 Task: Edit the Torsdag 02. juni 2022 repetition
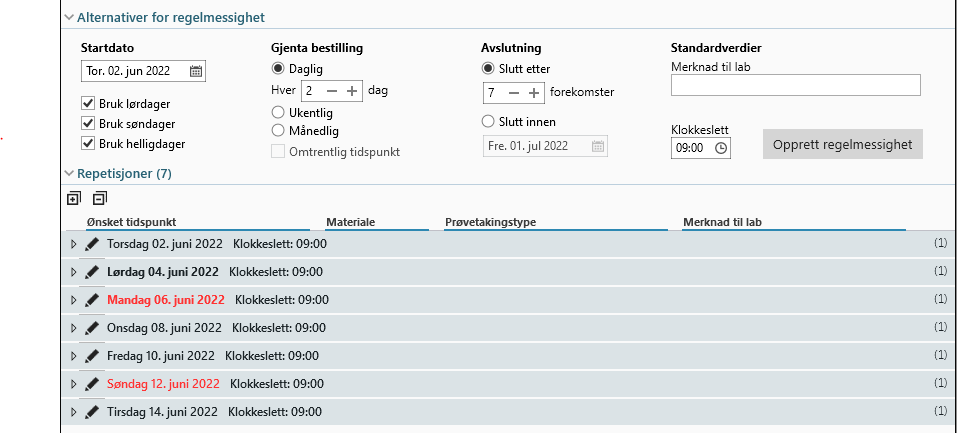[x=92, y=244]
